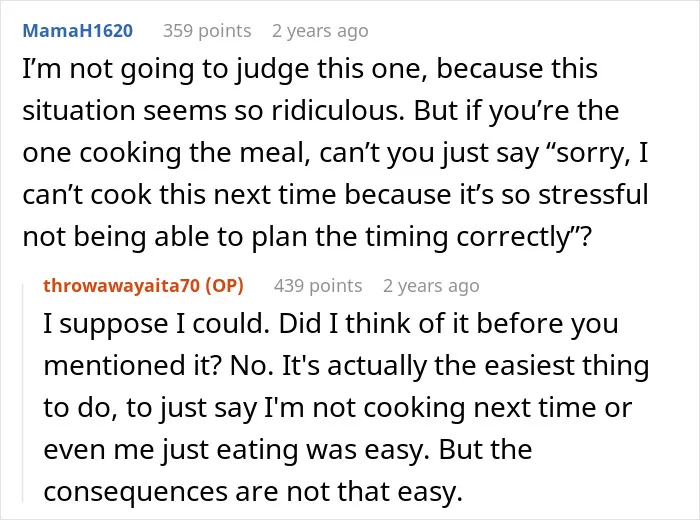Viewport: 700px width, 520px height.
Task: Click the 359 points score label
Action: coord(207,31)
